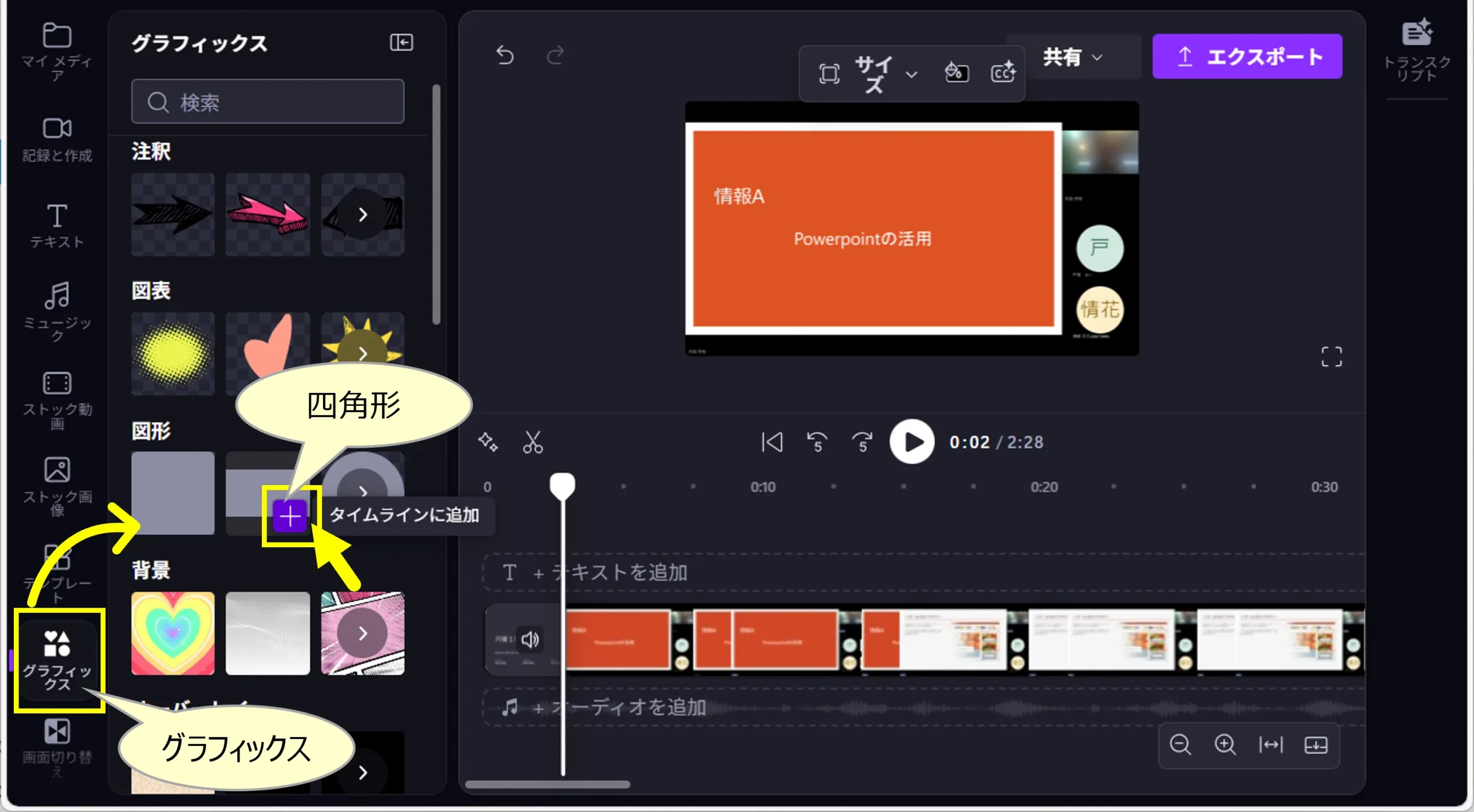Zoom in the timeline
The image size is (1474, 812).
[x=1225, y=745]
